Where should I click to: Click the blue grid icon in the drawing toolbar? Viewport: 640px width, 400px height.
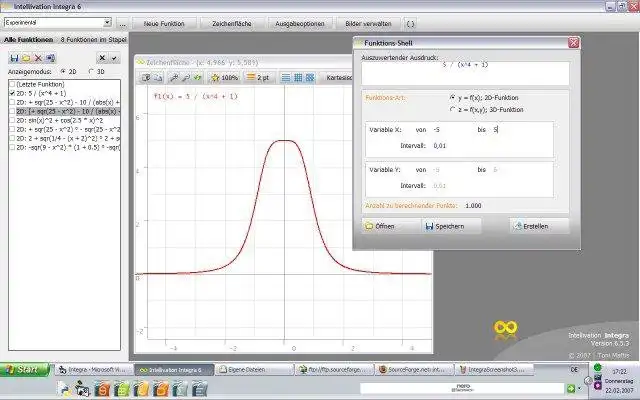pyautogui.click(x=298, y=78)
